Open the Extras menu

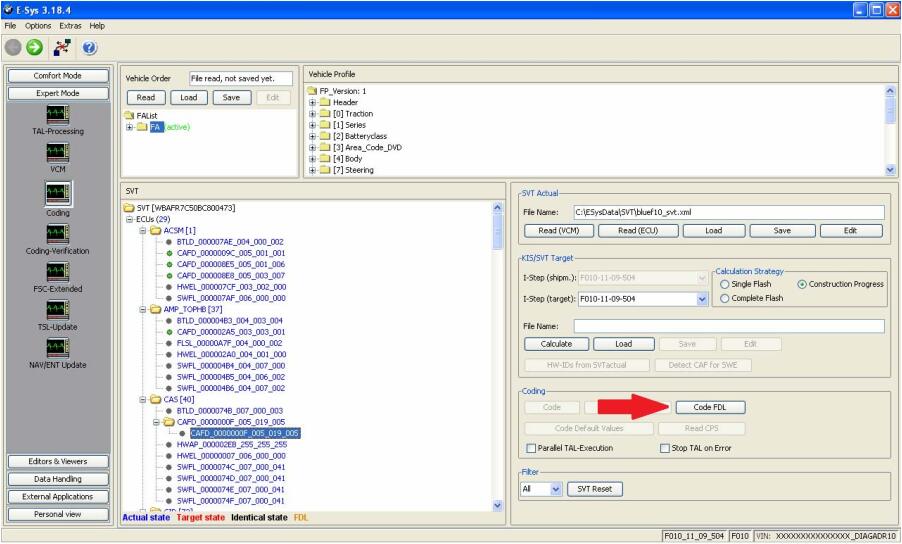tap(70, 26)
